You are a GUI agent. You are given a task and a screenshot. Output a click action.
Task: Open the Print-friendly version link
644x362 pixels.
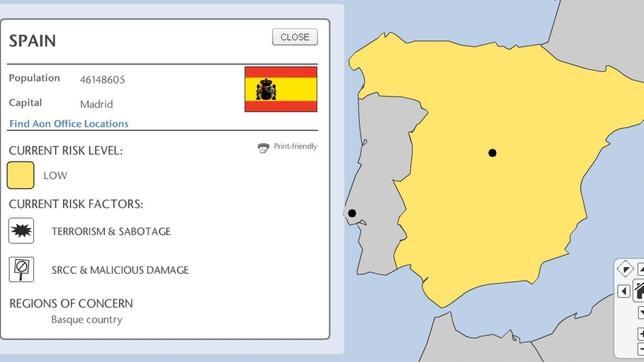click(x=295, y=146)
